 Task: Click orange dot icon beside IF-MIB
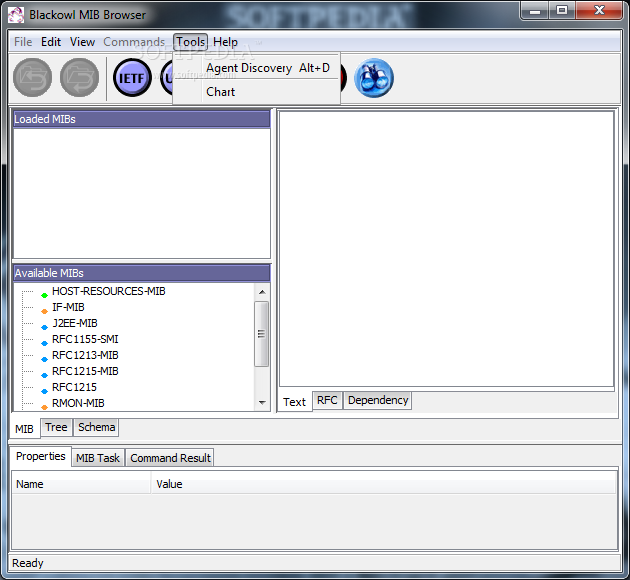[x=44, y=311]
